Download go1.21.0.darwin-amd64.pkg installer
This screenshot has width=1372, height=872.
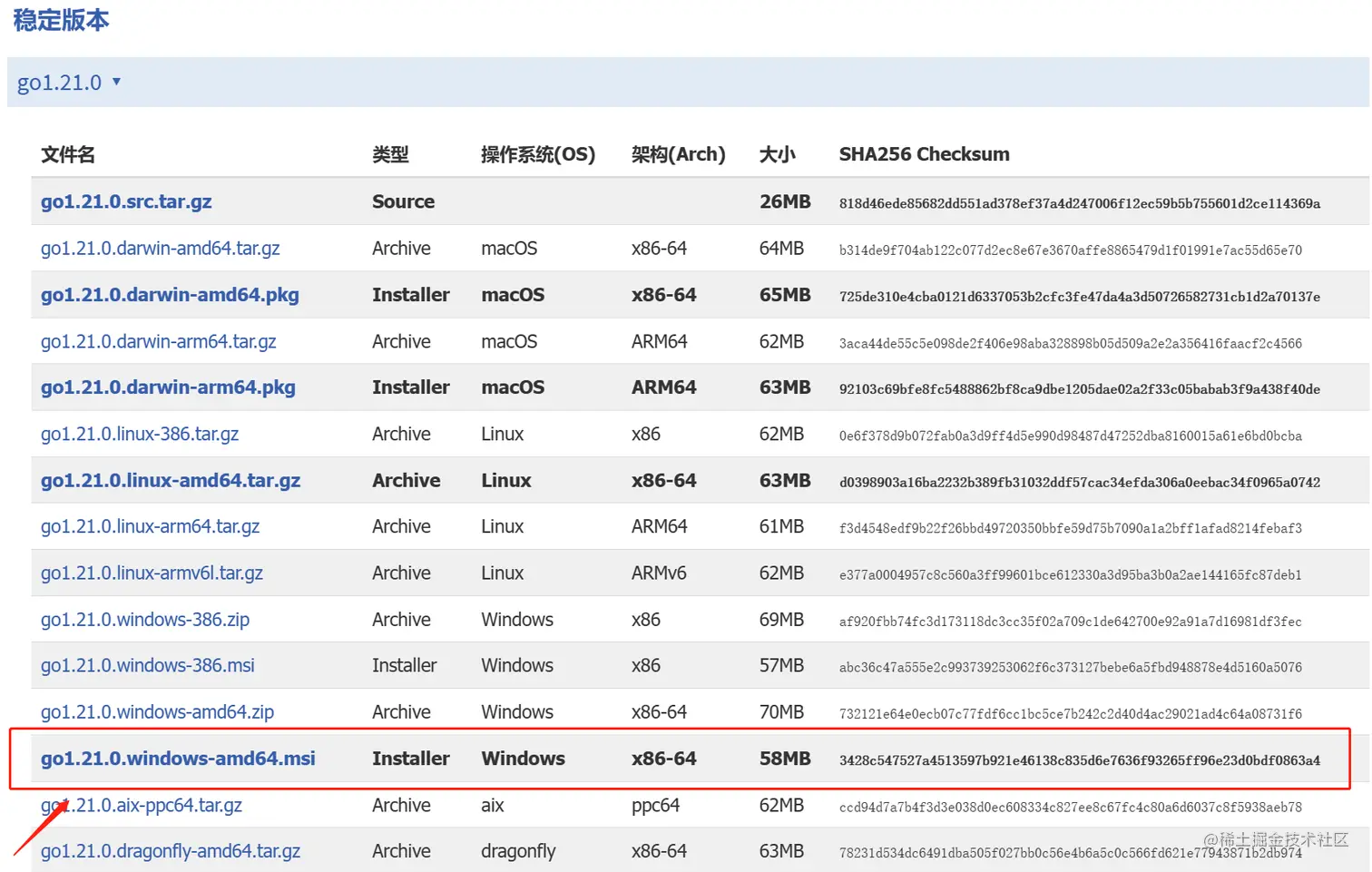pyautogui.click(x=170, y=295)
